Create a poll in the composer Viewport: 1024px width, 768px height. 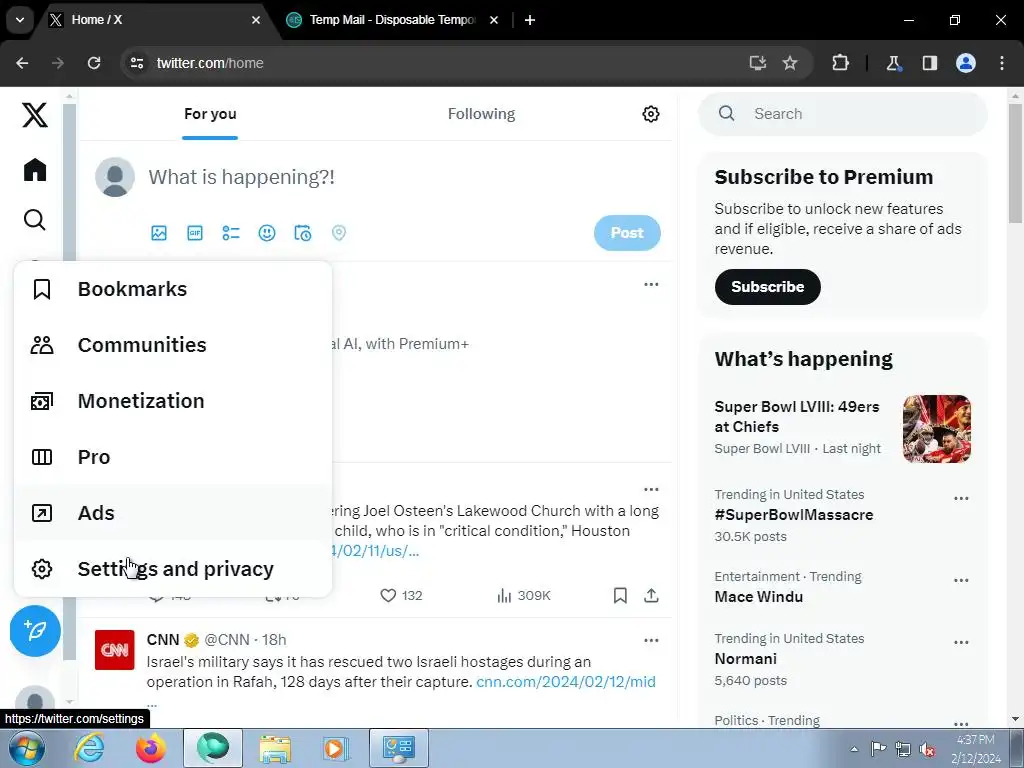231,233
